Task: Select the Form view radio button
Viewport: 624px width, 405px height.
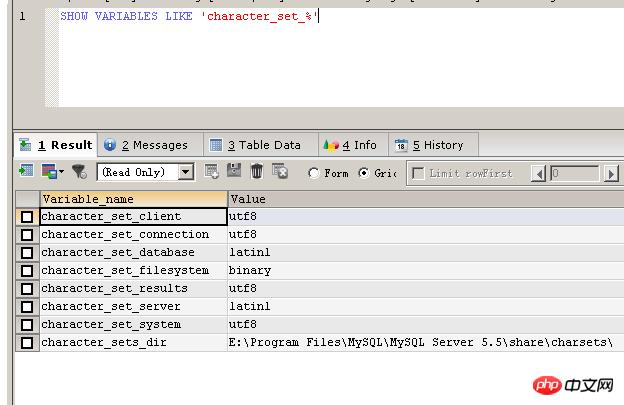Action: coord(314,173)
